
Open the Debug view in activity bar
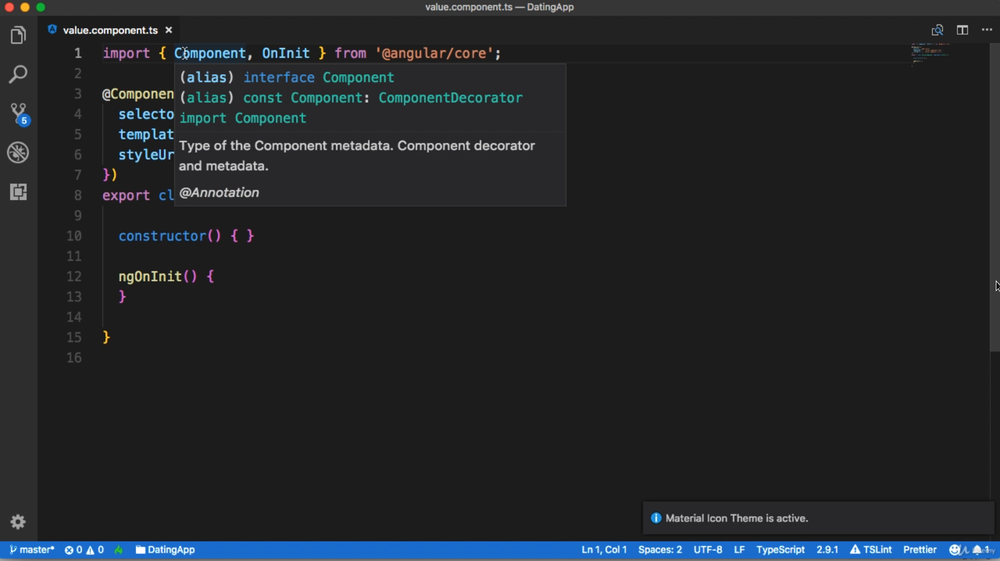18,152
